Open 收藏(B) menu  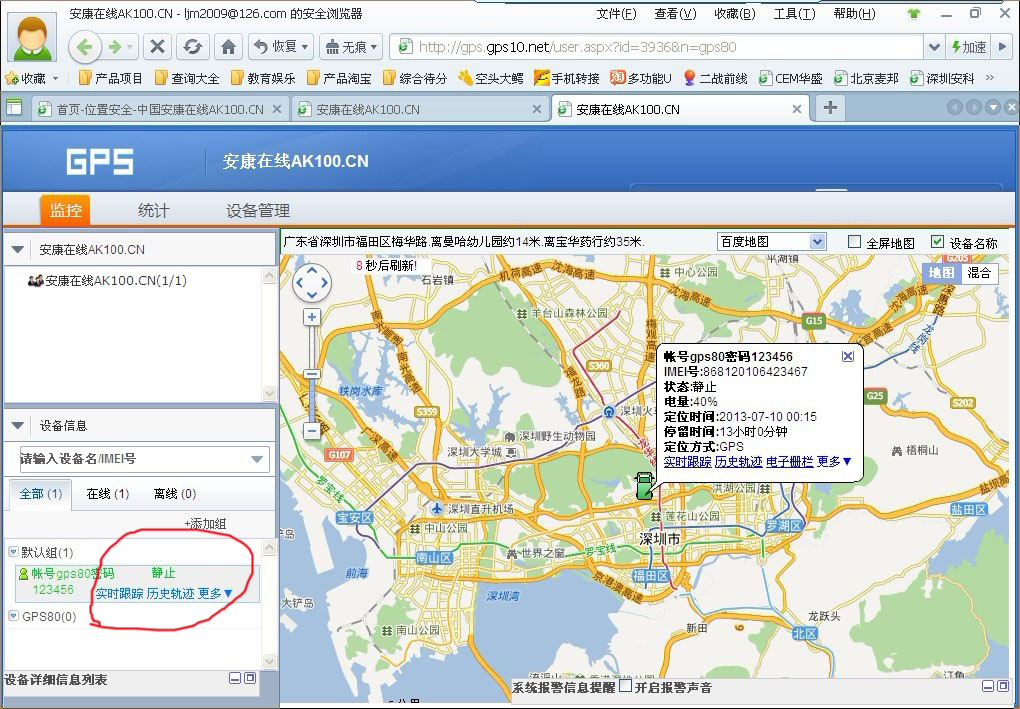[735, 14]
